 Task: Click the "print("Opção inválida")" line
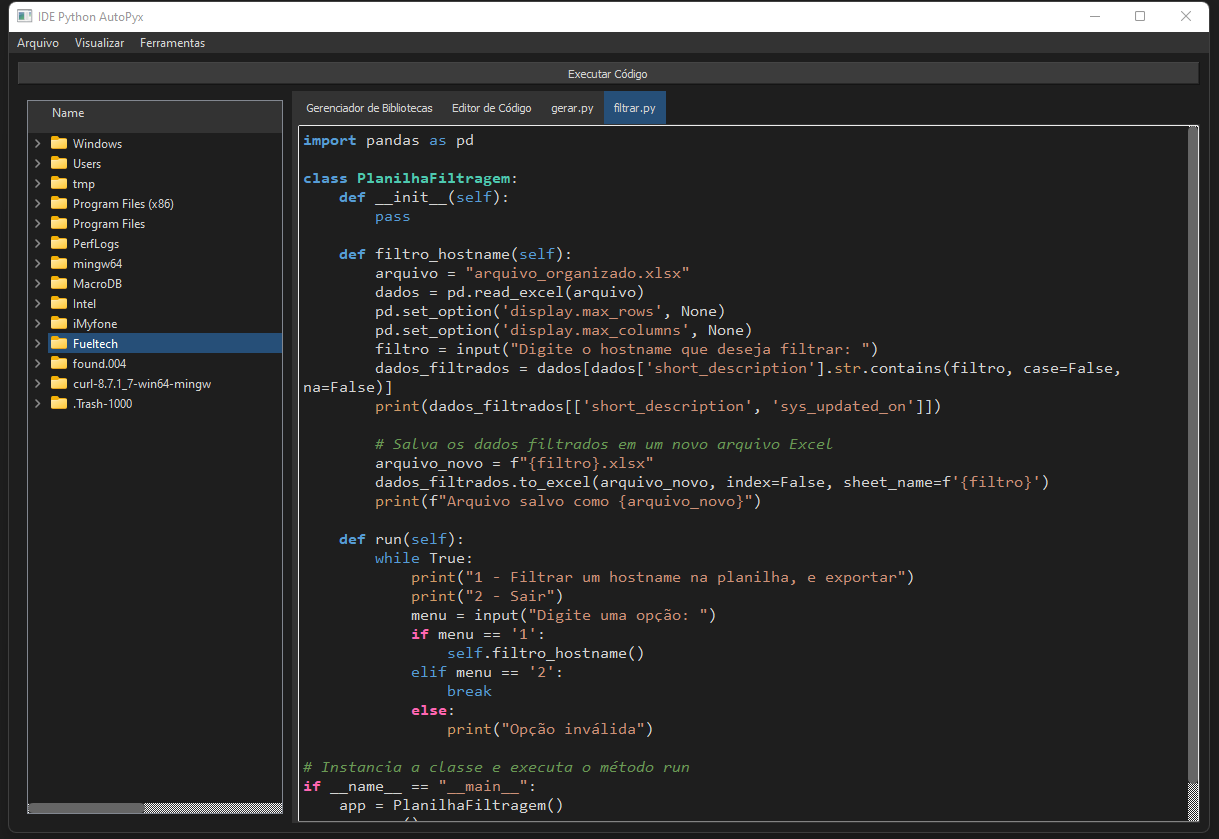pos(550,729)
